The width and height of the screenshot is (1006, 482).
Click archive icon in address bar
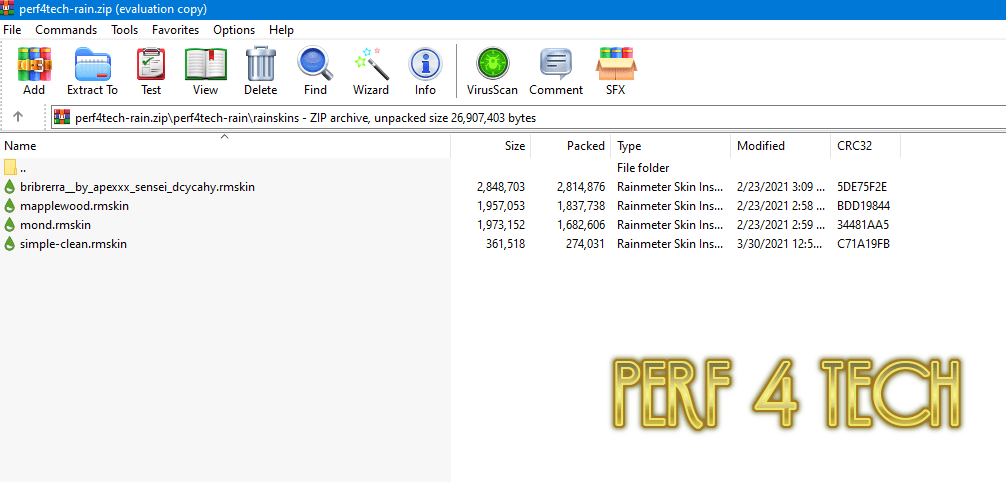click(62, 117)
